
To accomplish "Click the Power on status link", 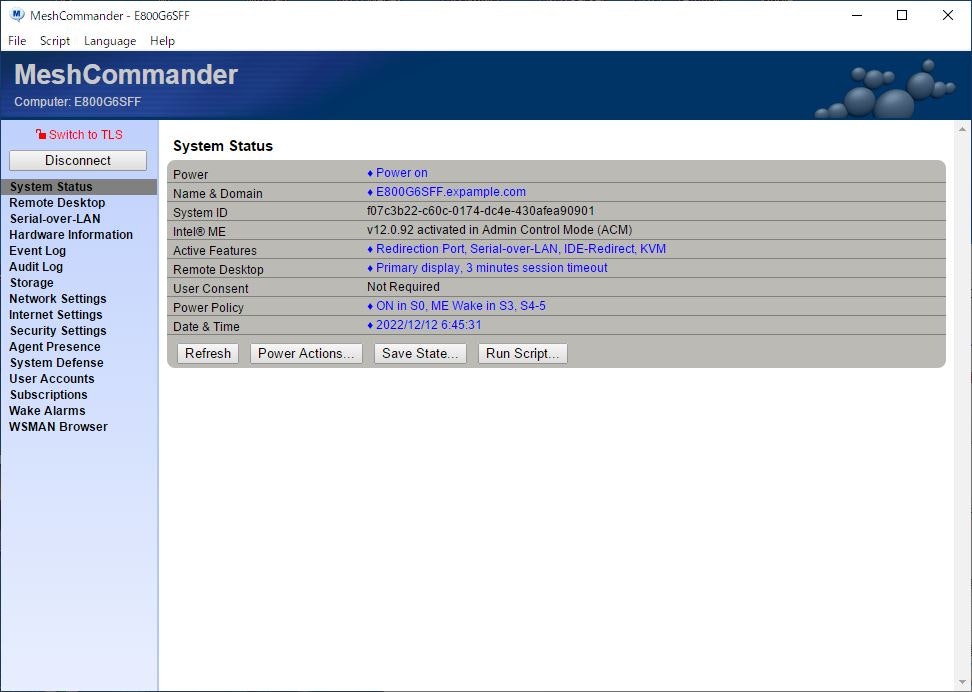I will (x=402, y=173).
